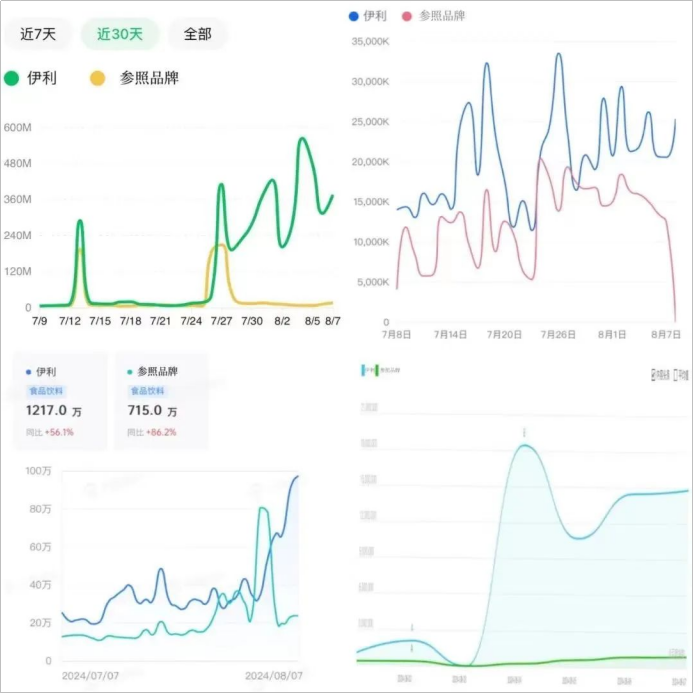Screen dimensions: 694x694
Task: Click the 20,000K axis label
Action: coord(370,162)
